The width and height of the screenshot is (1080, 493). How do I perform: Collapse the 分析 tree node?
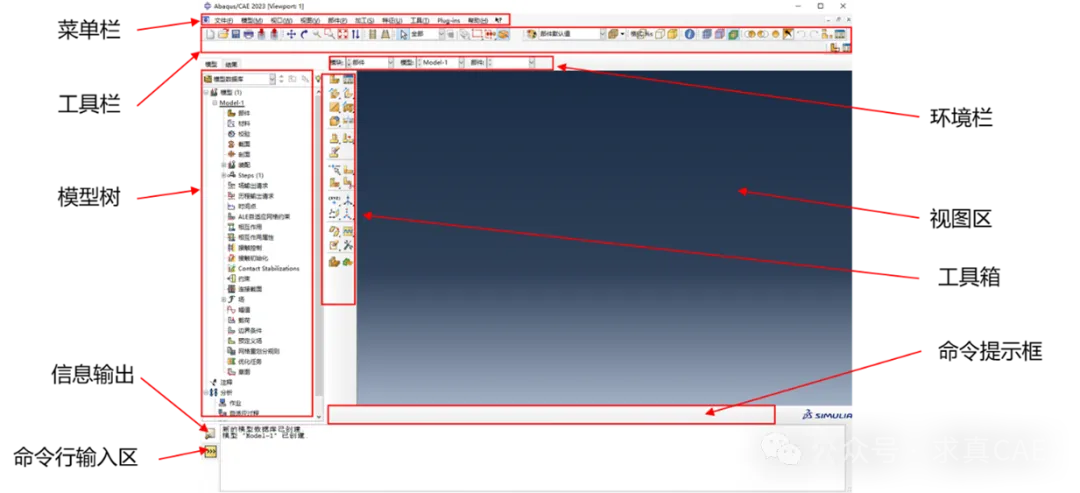point(205,392)
